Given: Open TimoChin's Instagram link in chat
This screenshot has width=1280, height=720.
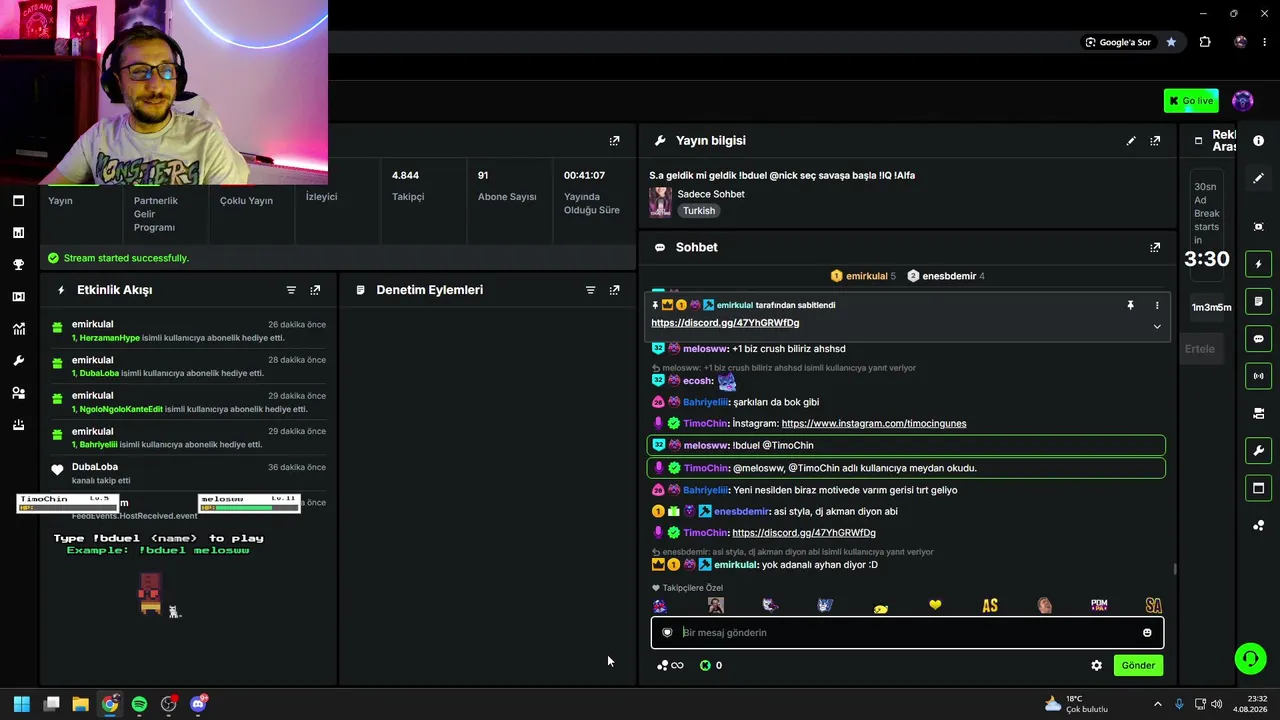Looking at the screenshot, I should coord(874,424).
